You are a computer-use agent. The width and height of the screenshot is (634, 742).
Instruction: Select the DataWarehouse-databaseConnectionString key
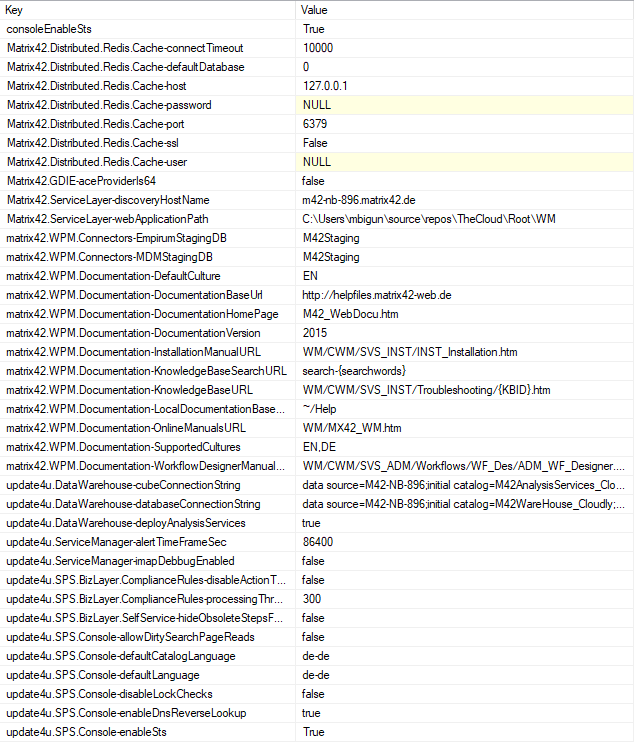(148, 504)
